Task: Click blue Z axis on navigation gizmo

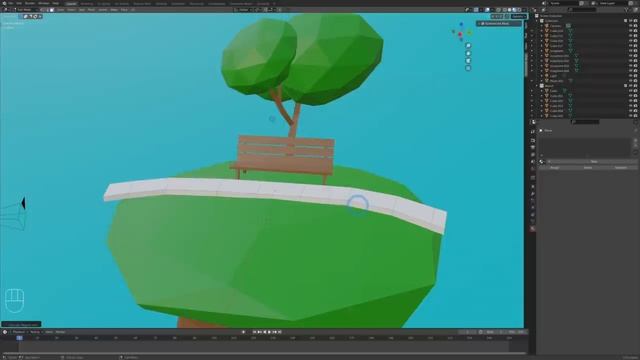Action: coord(462,25)
